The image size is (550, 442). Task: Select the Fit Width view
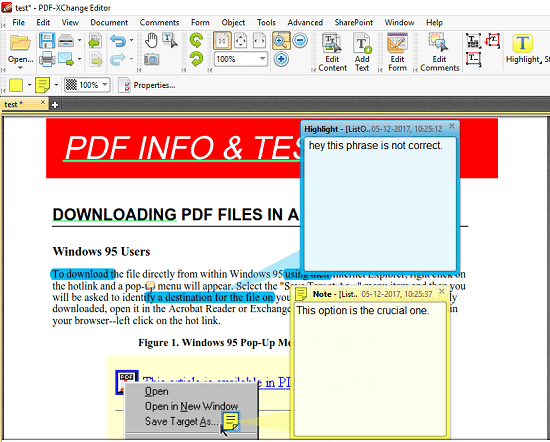pos(259,41)
